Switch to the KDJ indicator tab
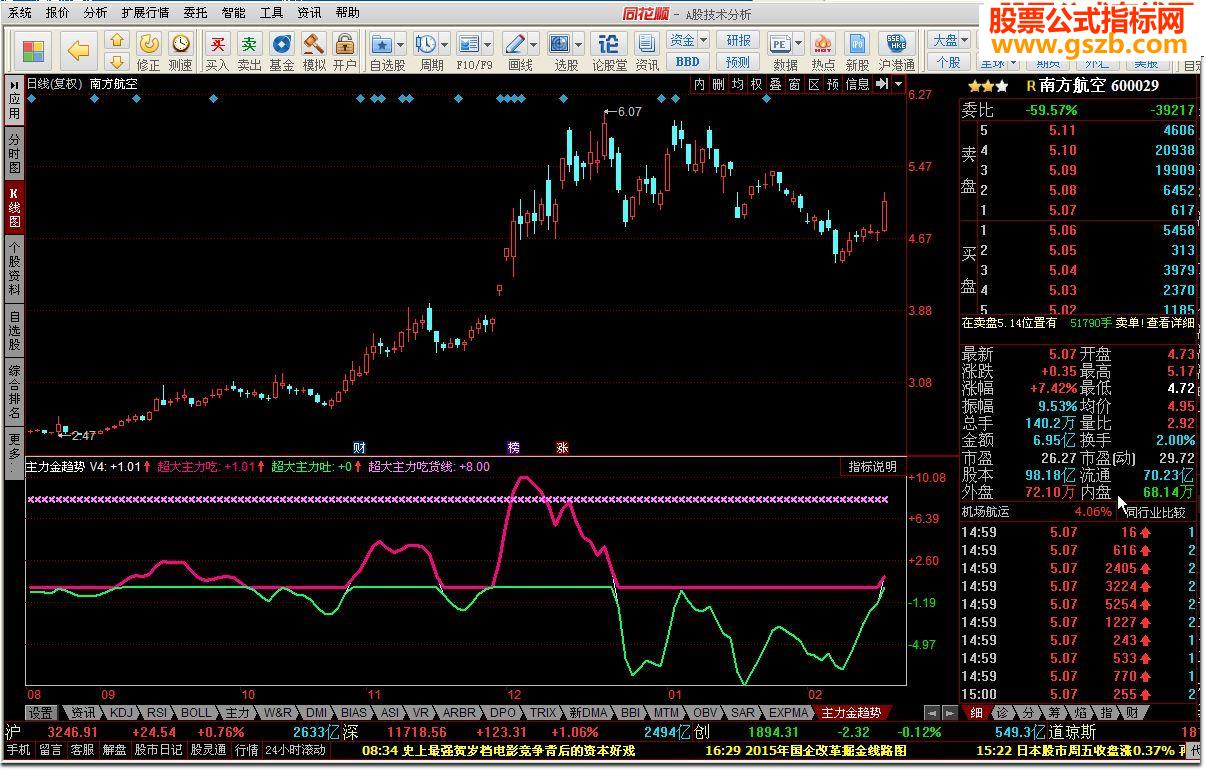The image size is (1206, 770). click(121, 713)
